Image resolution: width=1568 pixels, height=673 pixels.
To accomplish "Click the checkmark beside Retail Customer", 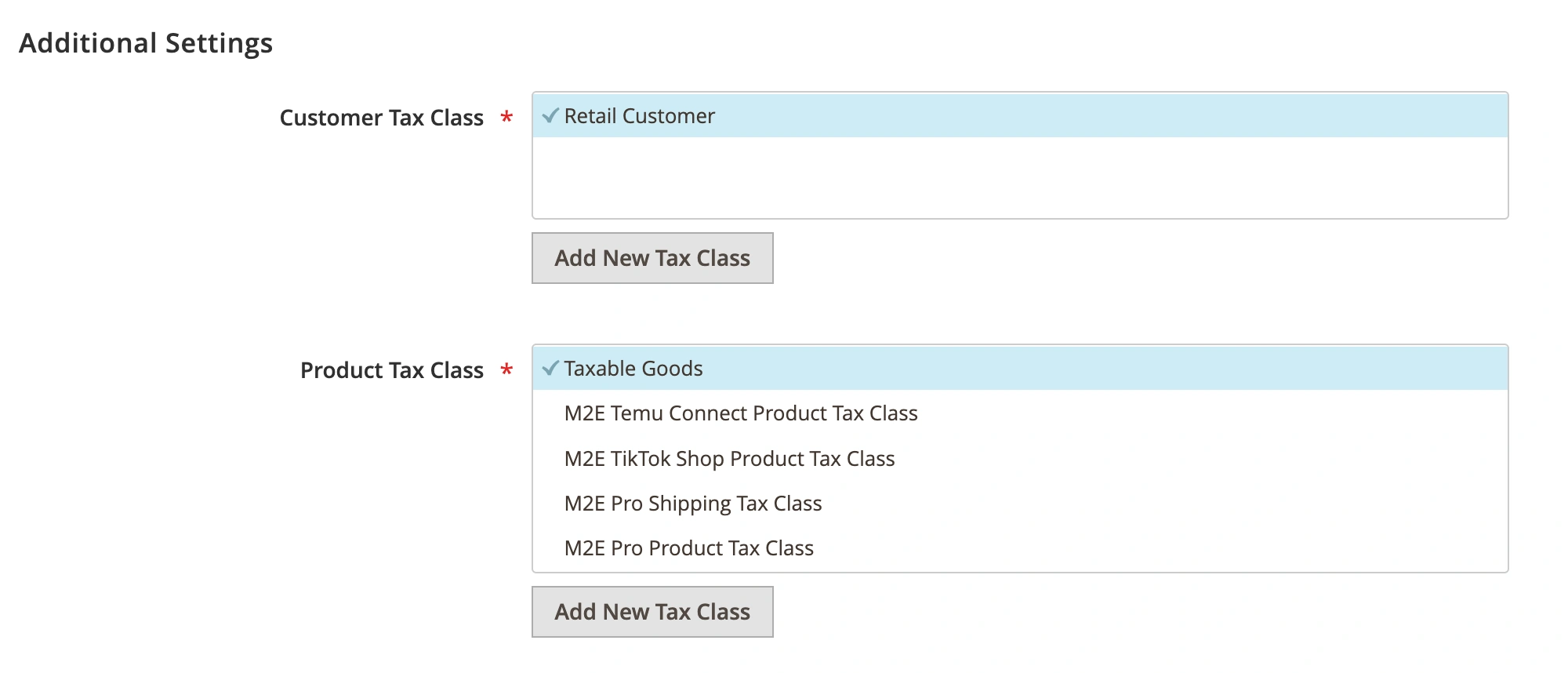I will pyautogui.click(x=550, y=116).
